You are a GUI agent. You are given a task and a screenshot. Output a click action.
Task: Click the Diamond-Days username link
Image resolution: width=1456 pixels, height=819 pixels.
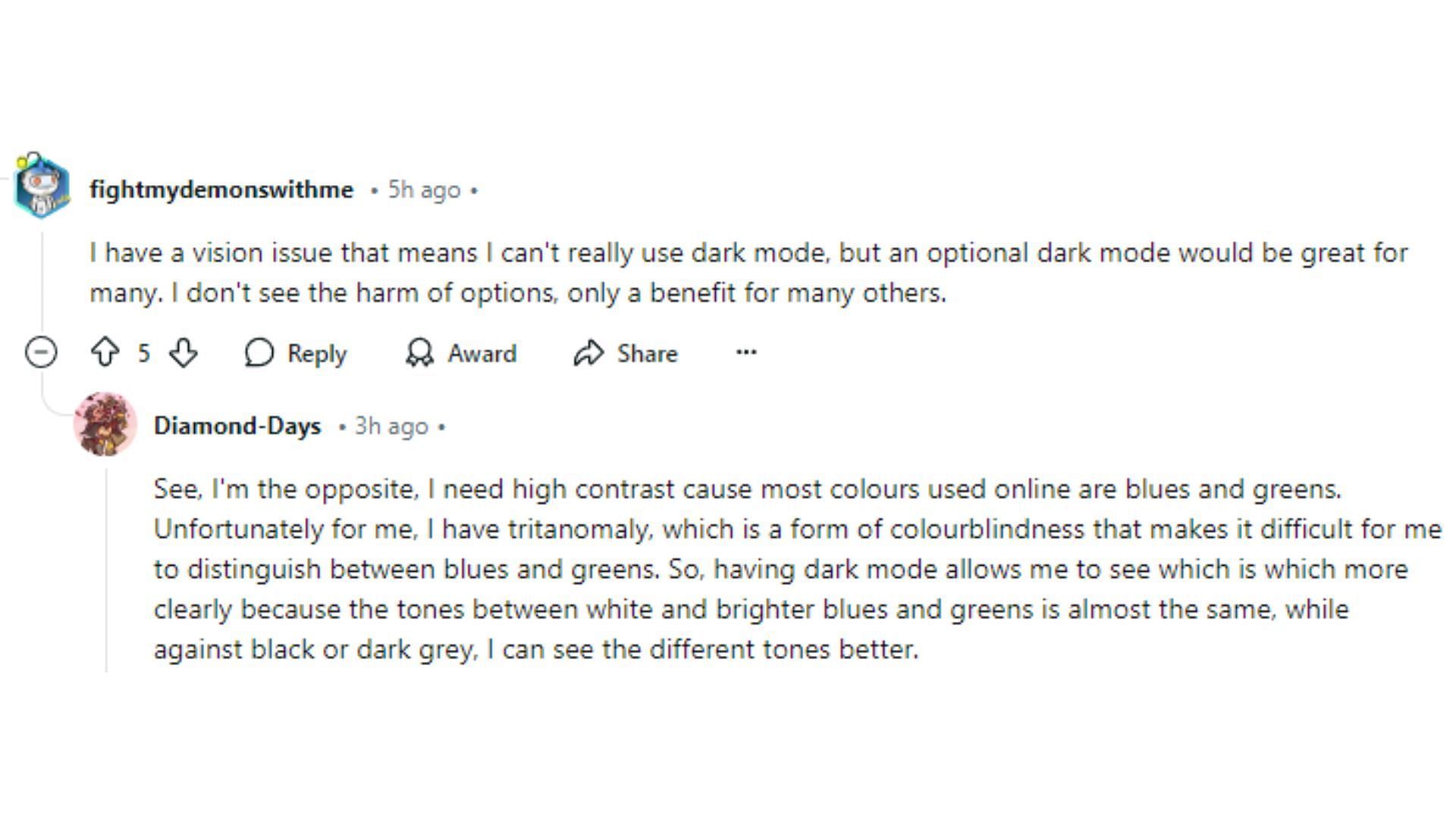click(x=238, y=425)
